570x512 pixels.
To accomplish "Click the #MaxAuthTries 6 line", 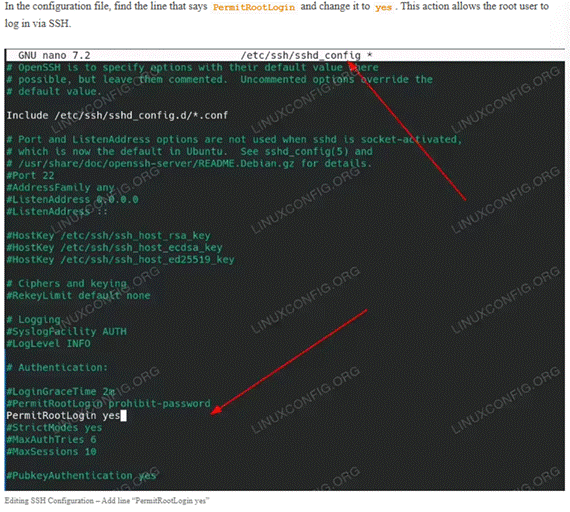I will point(51,440).
